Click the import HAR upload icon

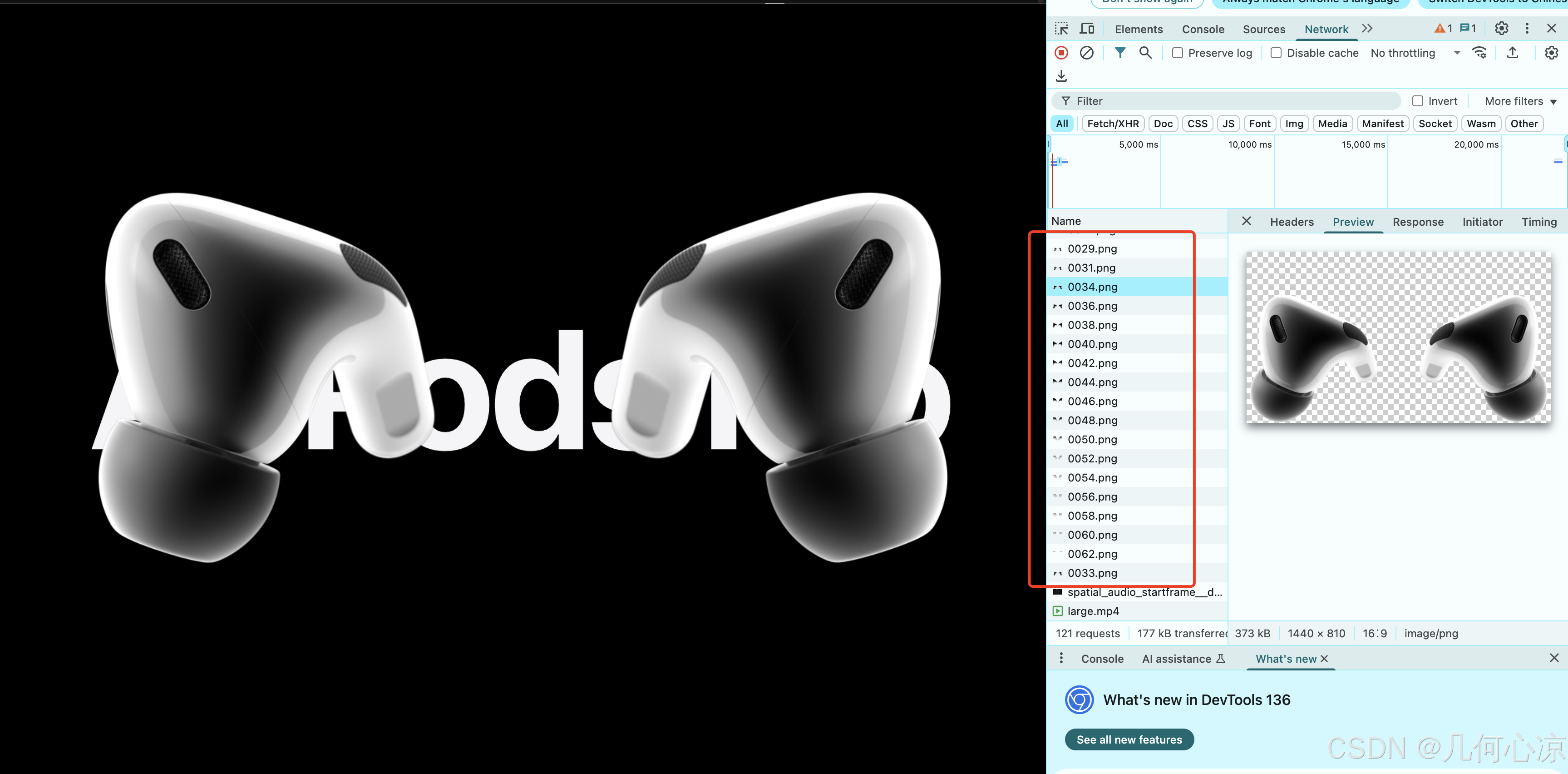pyautogui.click(x=1513, y=53)
